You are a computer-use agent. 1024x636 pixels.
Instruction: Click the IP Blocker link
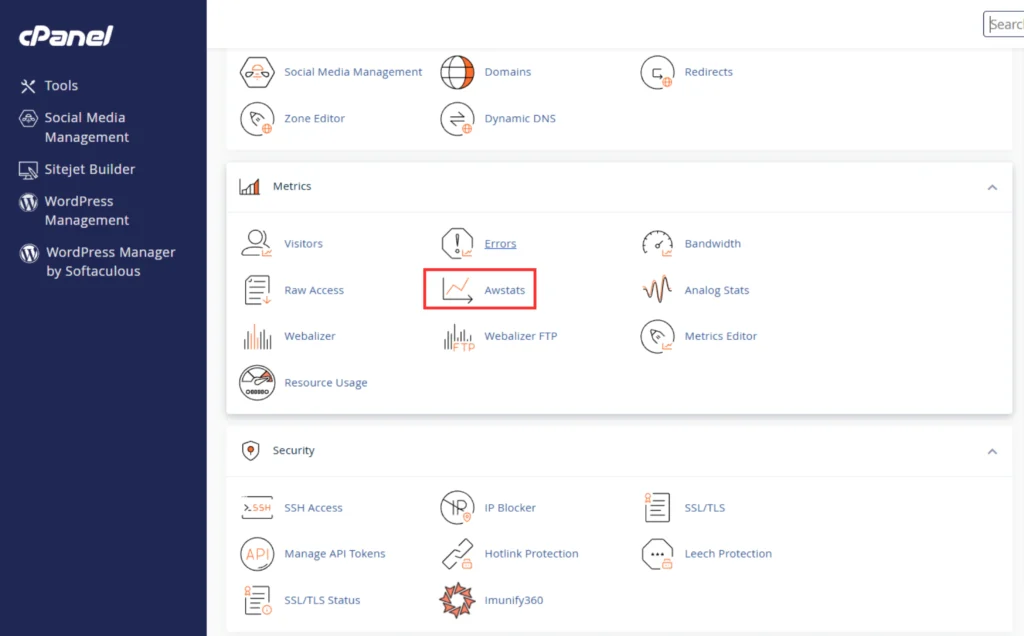(x=509, y=507)
